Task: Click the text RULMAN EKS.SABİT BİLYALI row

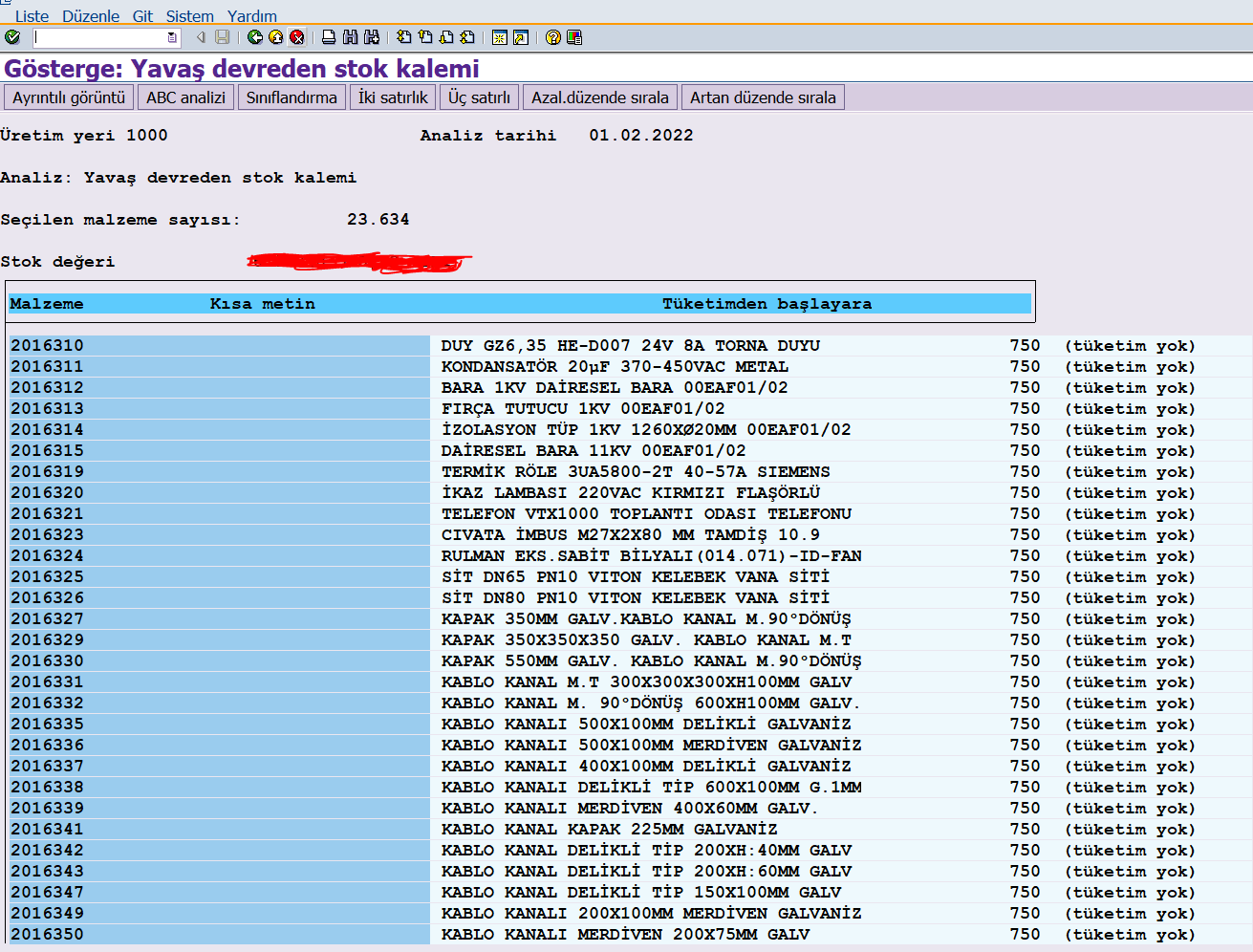Action: [652, 556]
